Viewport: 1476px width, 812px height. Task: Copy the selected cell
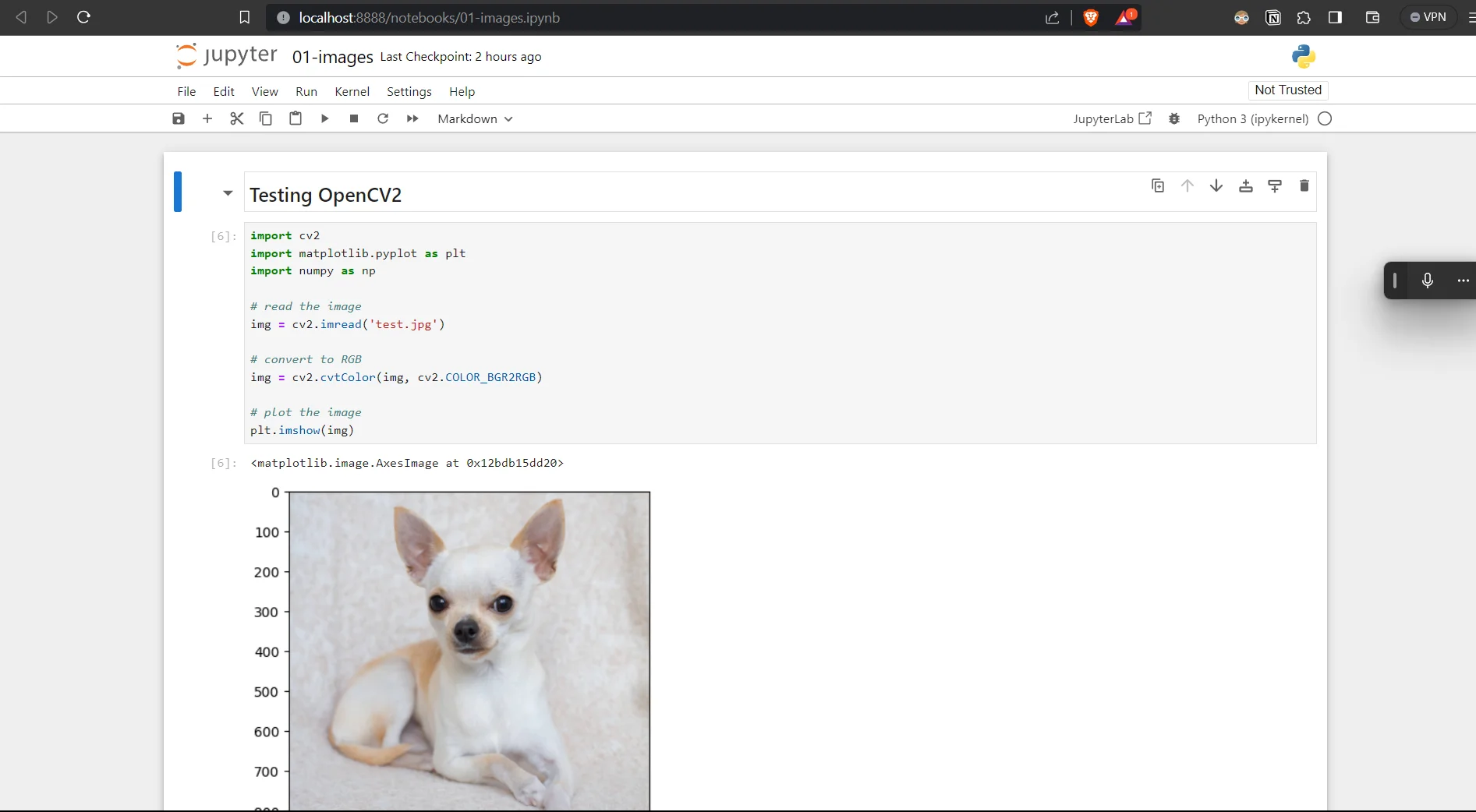coord(266,118)
